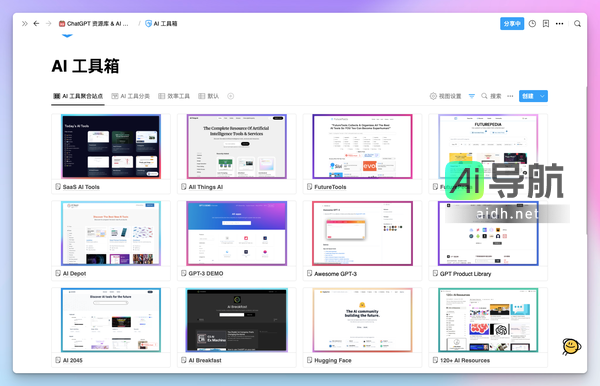The width and height of the screenshot is (600, 386).
Task: Open 120+ AI Resources card thumbnail
Action: pyautogui.click(x=488, y=320)
